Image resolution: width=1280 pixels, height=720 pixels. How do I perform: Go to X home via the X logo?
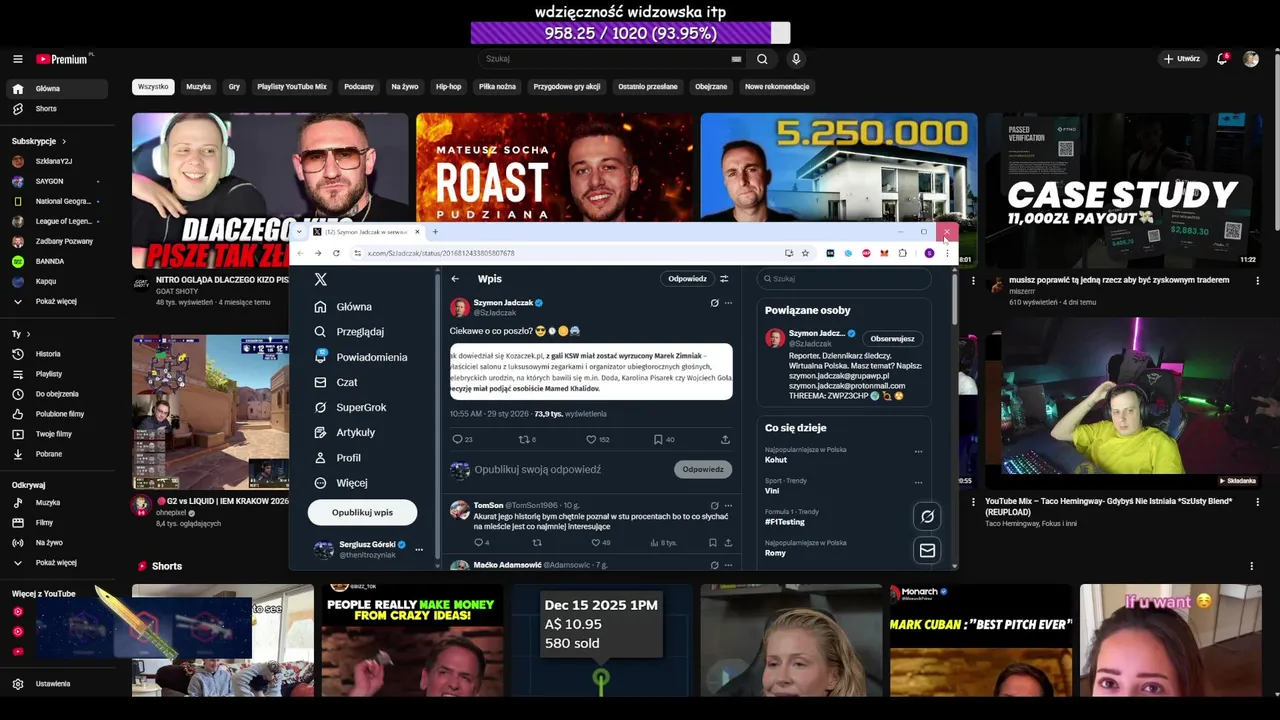click(x=320, y=280)
